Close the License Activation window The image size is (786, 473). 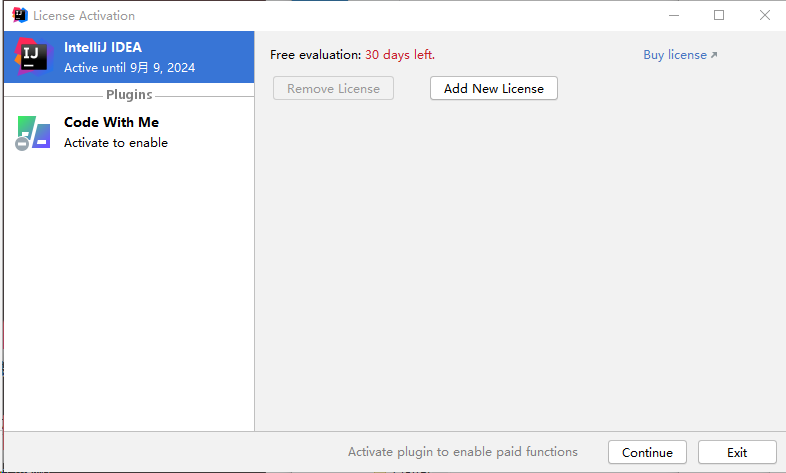point(764,16)
